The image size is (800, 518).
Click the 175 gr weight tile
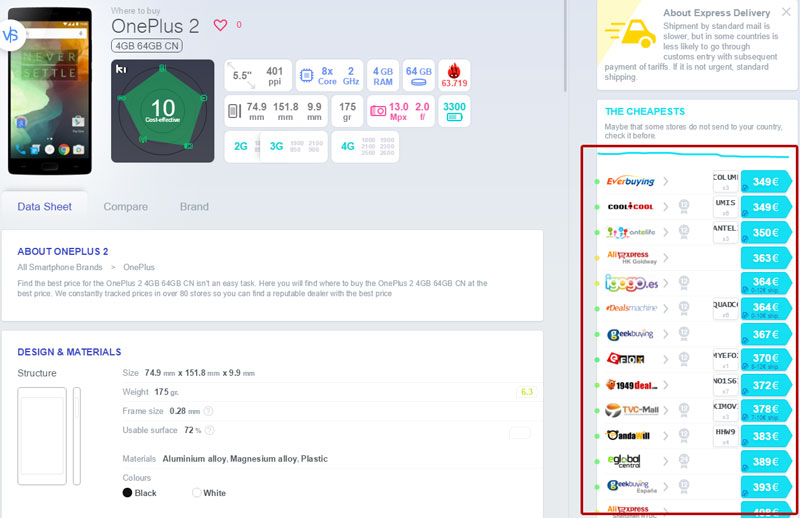click(x=347, y=111)
